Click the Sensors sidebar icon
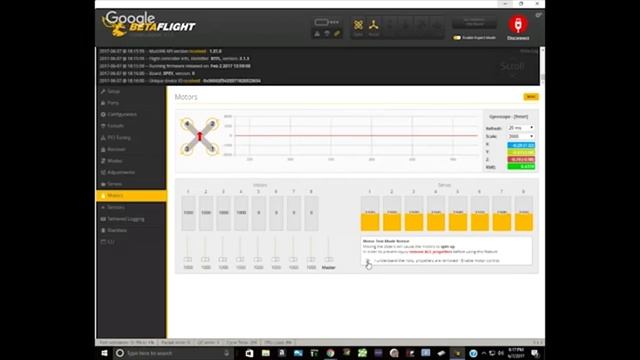640x360 pixels. point(103,207)
